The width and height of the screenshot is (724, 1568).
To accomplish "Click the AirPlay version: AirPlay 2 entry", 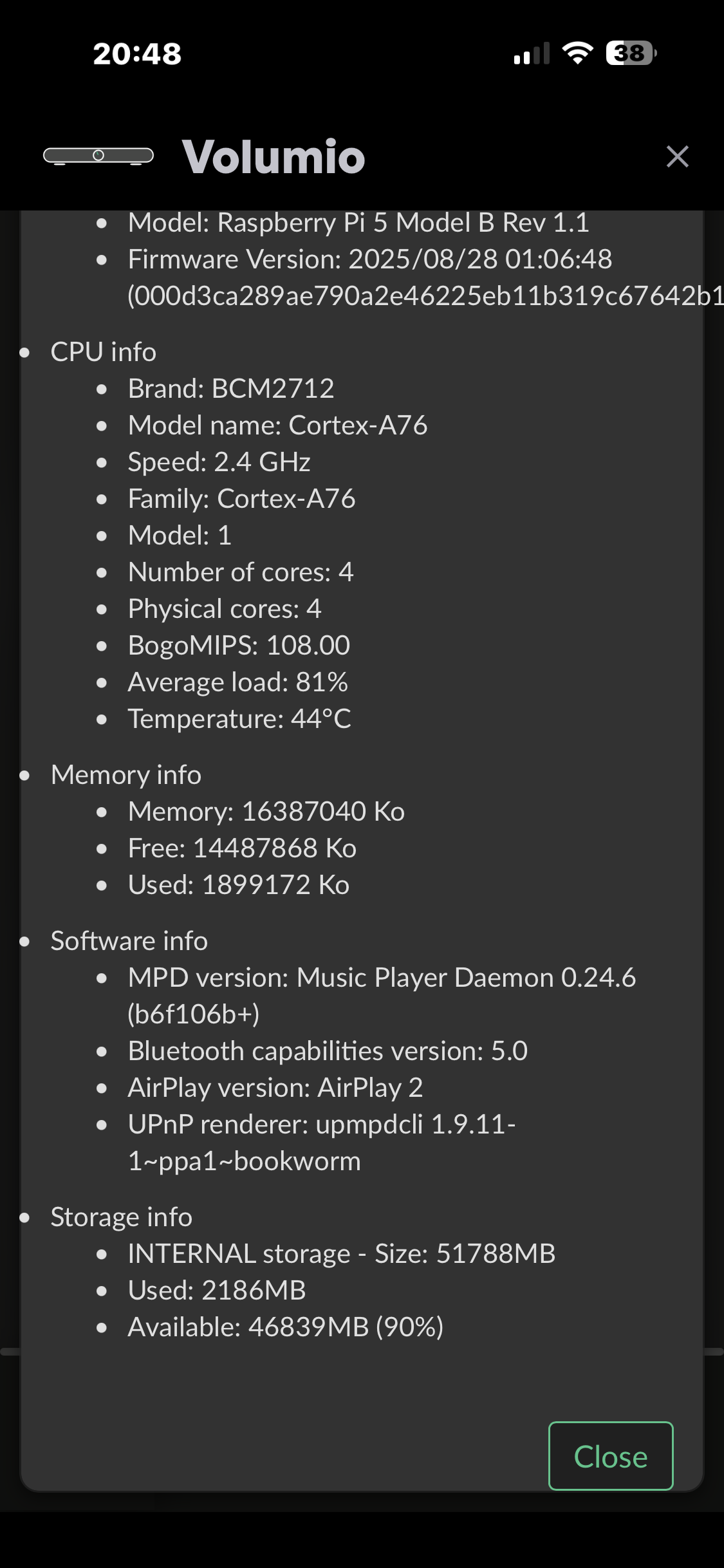I will [x=275, y=1088].
